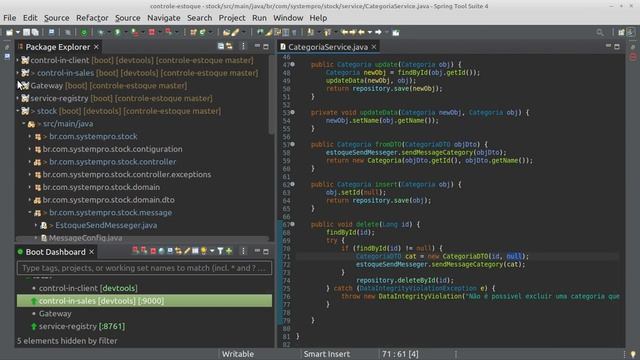
Task: Expand control-in-client project
Action: click(x=18, y=60)
